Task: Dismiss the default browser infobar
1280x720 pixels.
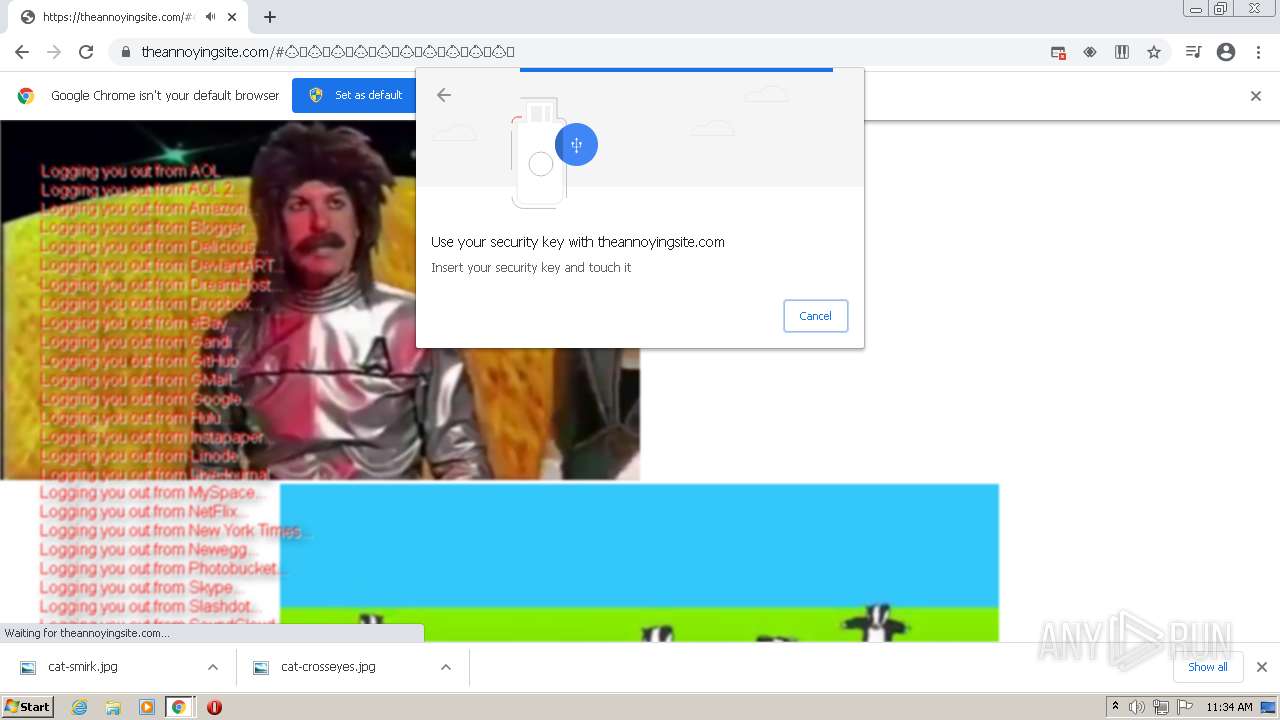Action: [1256, 96]
